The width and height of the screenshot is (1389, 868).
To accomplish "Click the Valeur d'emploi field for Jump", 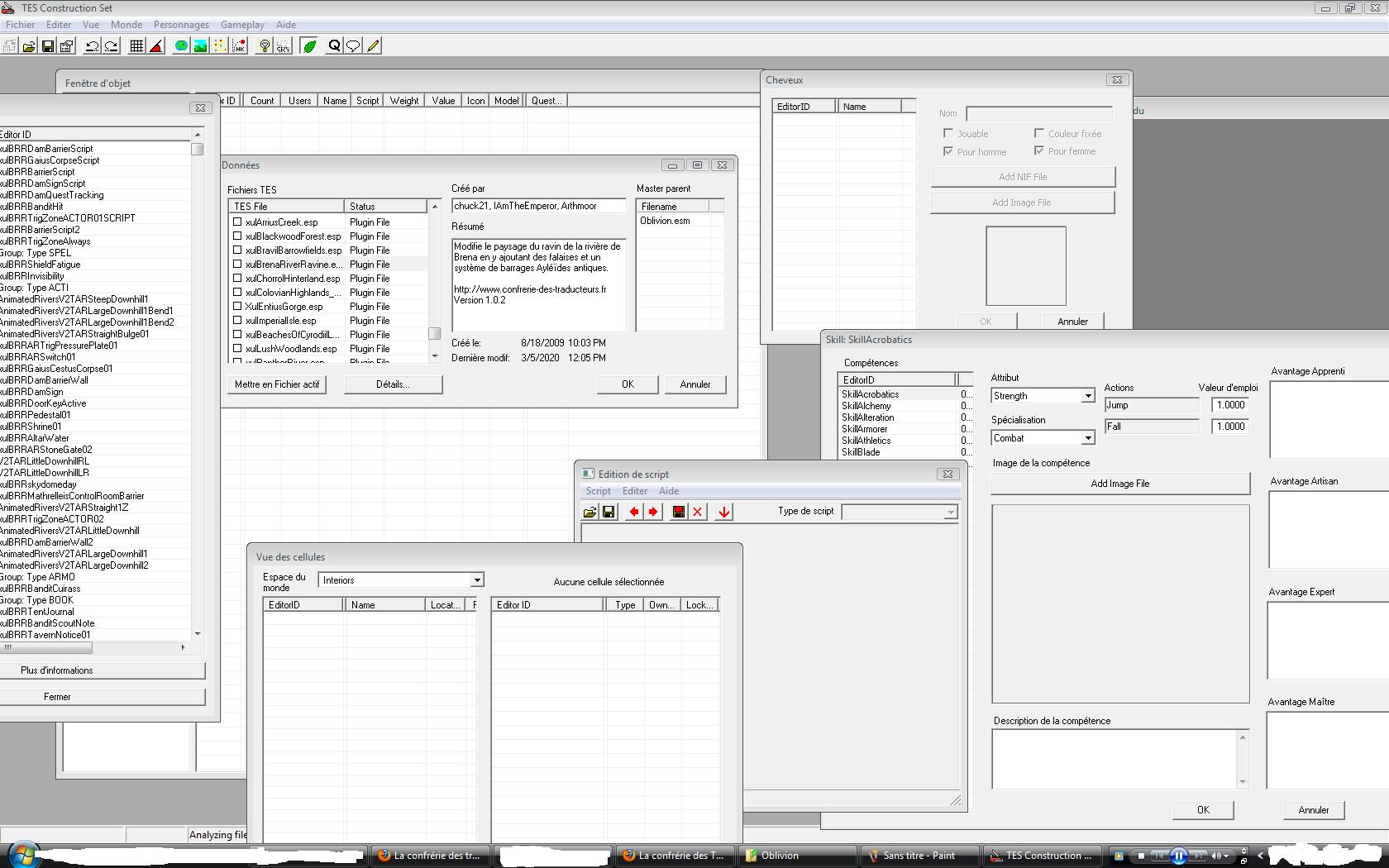I will (1230, 405).
